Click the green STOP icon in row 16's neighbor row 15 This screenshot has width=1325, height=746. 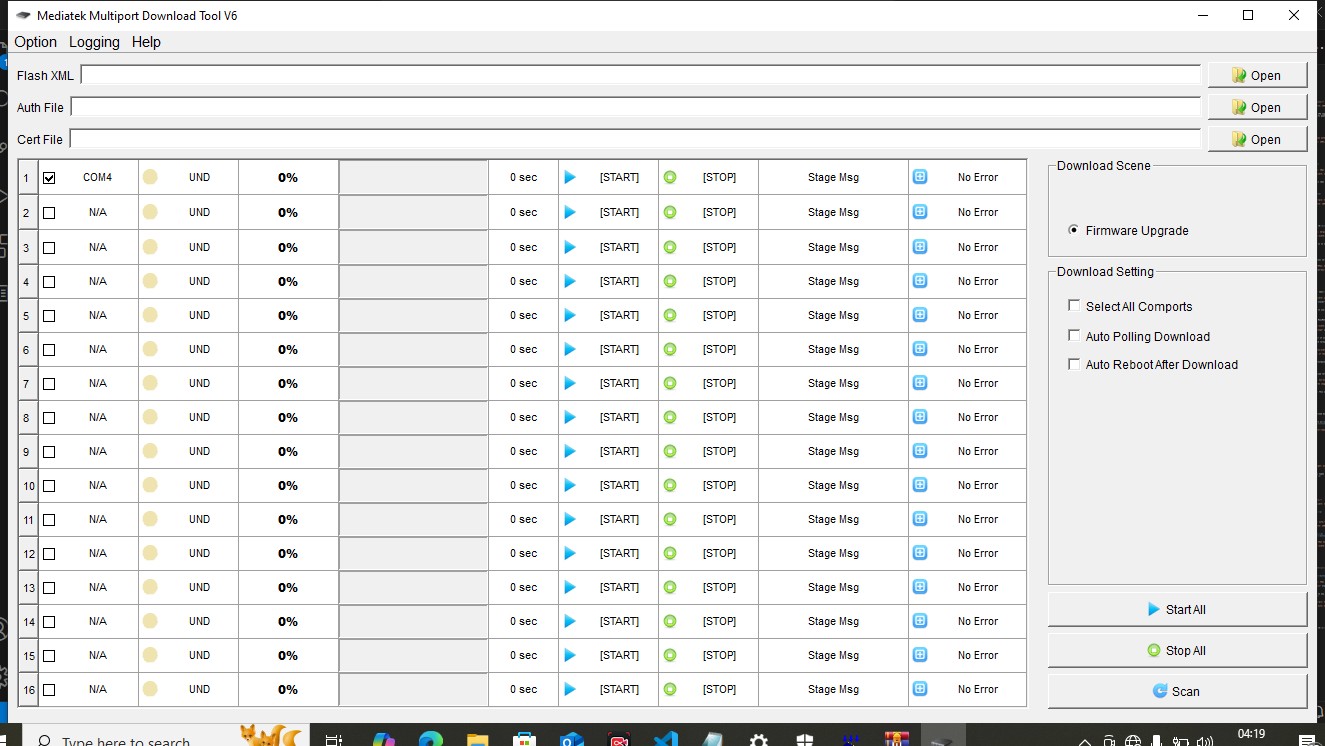click(670, 655)
